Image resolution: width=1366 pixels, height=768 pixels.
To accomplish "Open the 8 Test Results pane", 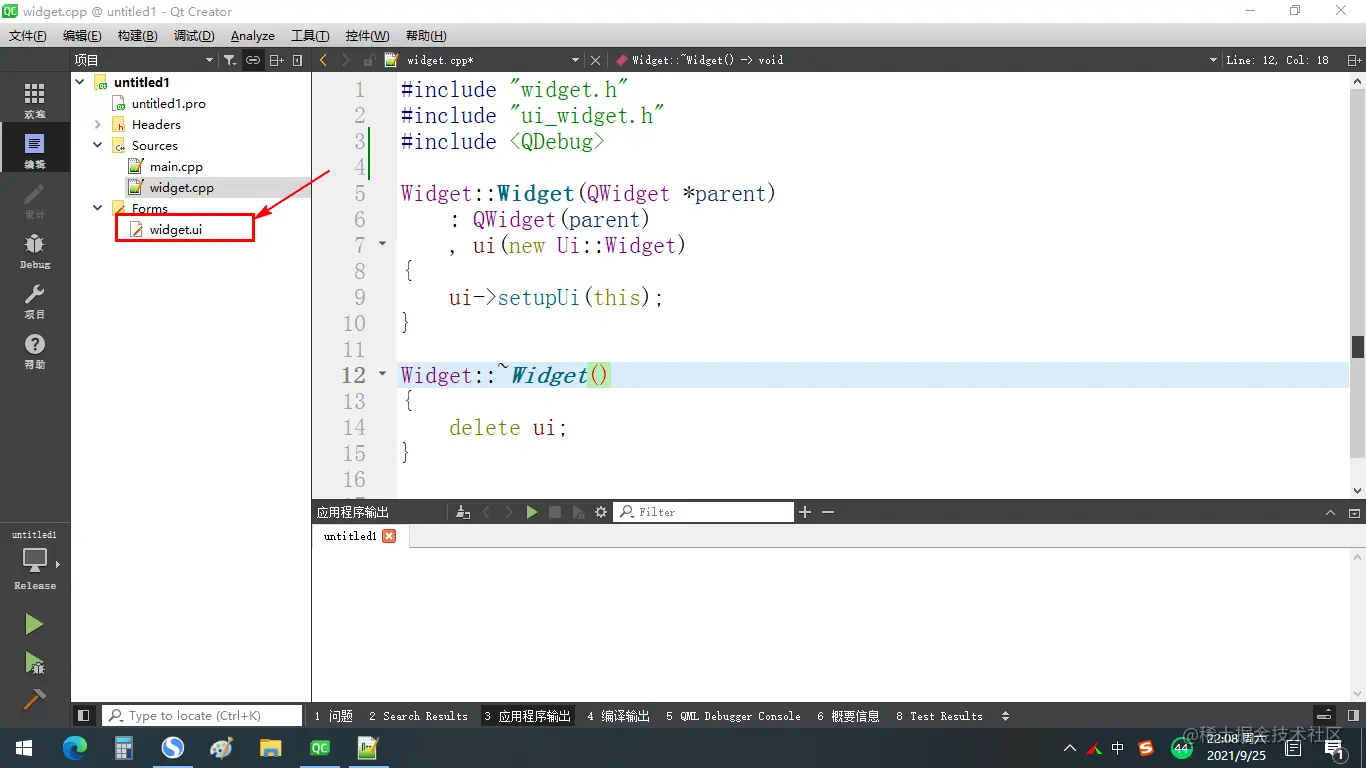I will [939, 716].
